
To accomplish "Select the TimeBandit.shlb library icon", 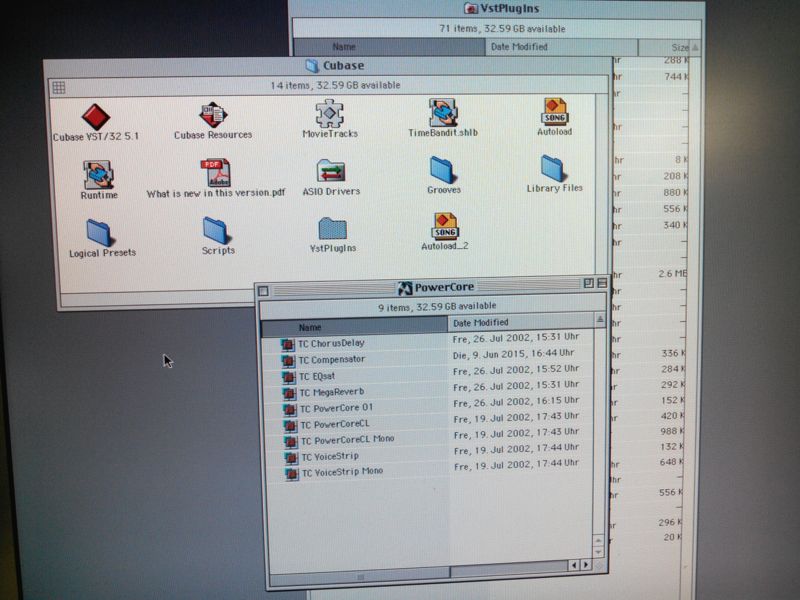I will click(x=442, y=112).
